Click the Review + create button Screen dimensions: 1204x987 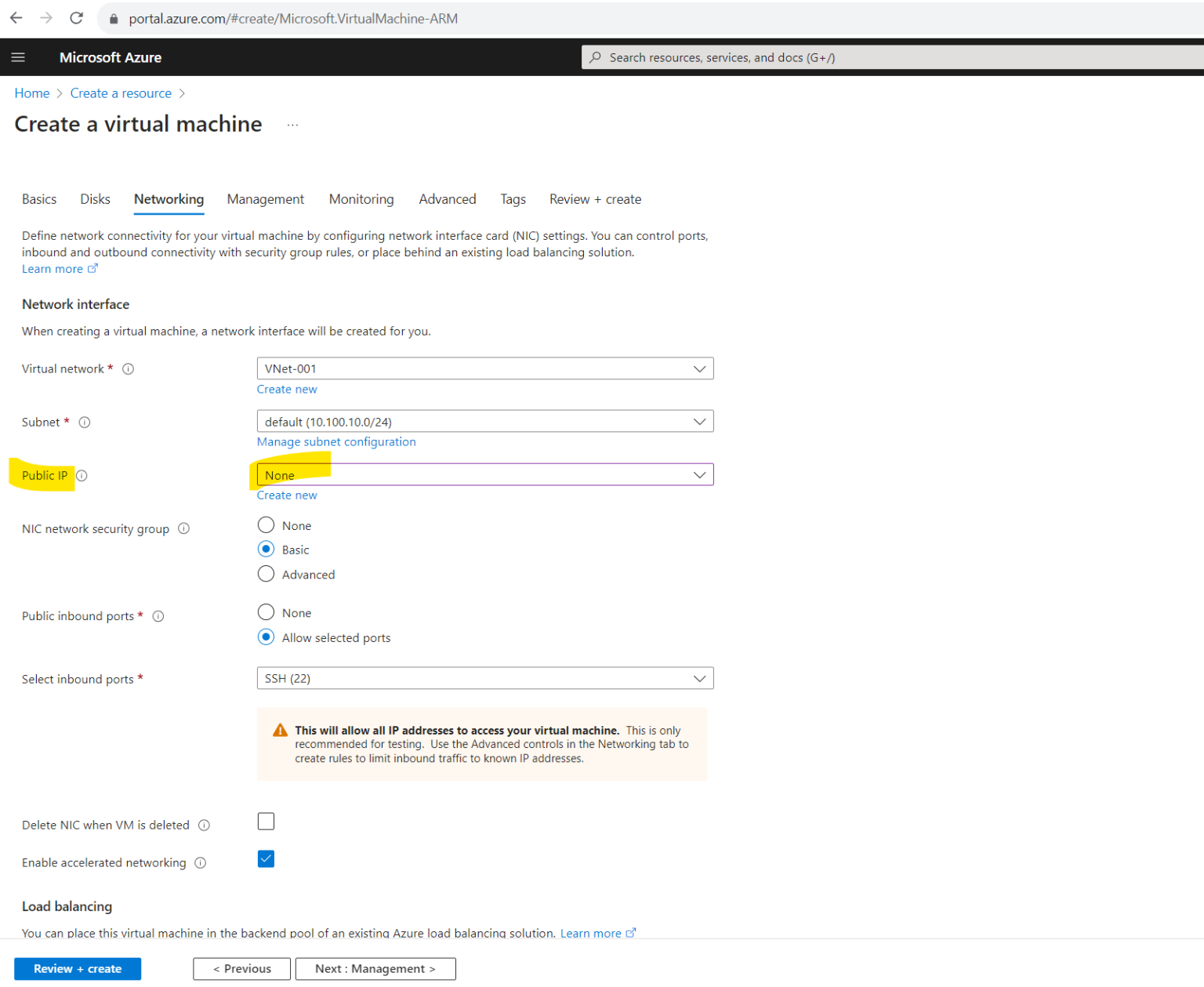[x=78, y=968]
